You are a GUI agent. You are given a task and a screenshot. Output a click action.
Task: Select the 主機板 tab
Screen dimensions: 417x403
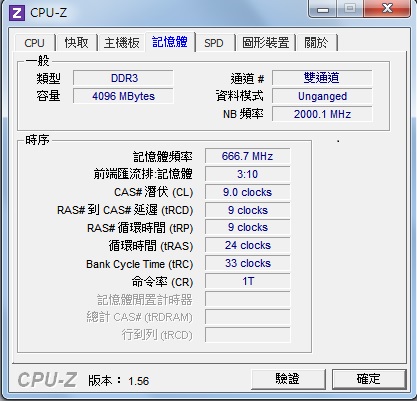click(x=122, y=43)
